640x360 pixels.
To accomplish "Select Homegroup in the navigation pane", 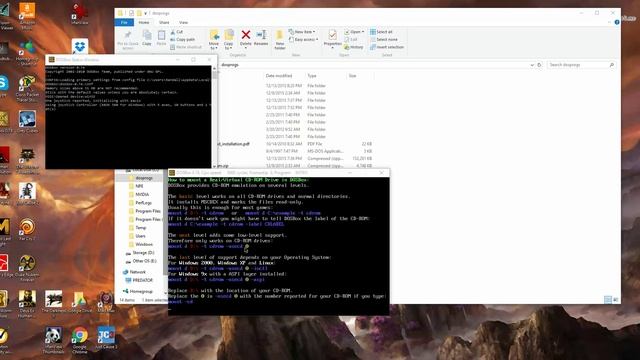I will [138, 291].
